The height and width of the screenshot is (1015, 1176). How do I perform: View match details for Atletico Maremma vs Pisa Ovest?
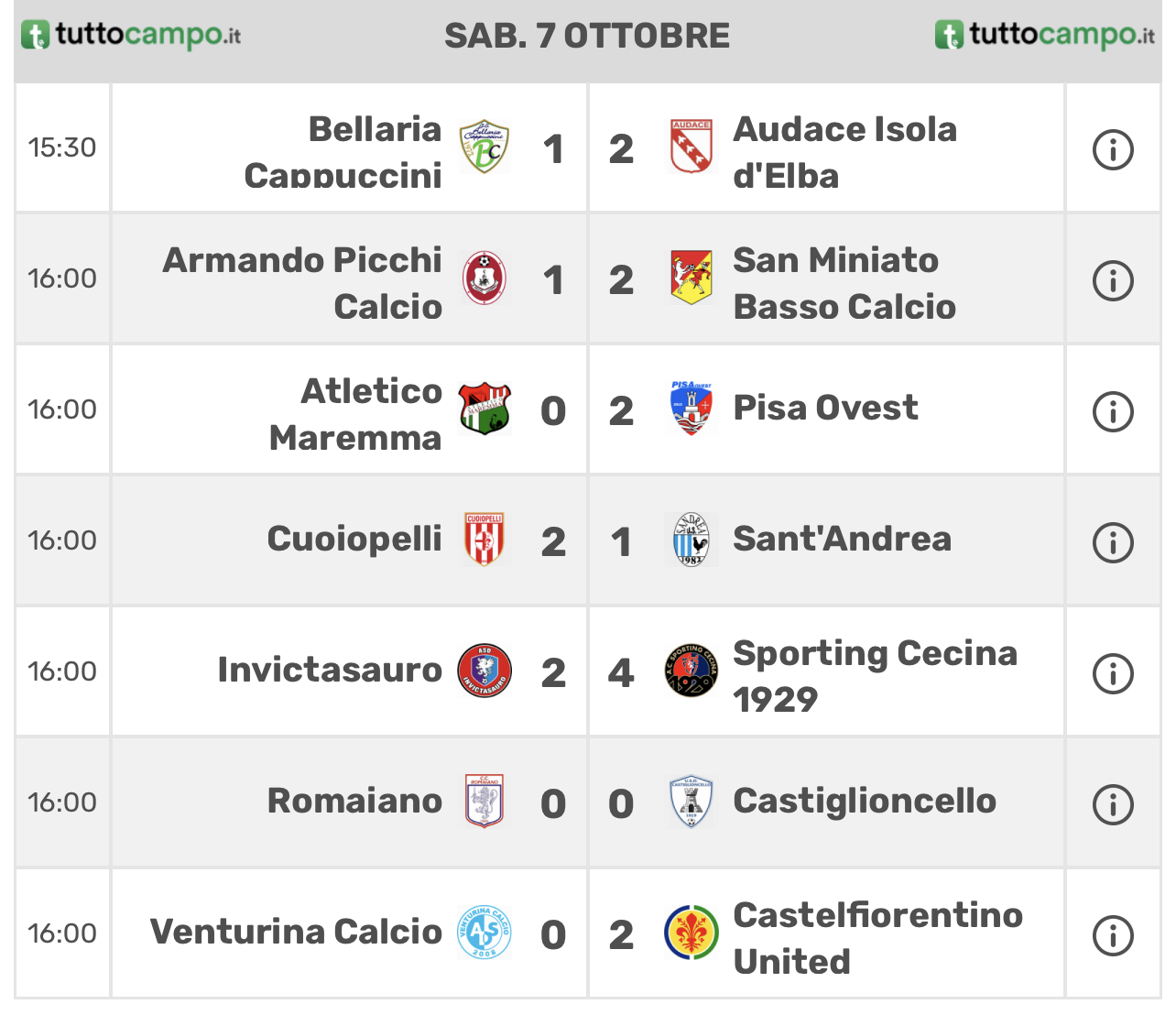1113,411
